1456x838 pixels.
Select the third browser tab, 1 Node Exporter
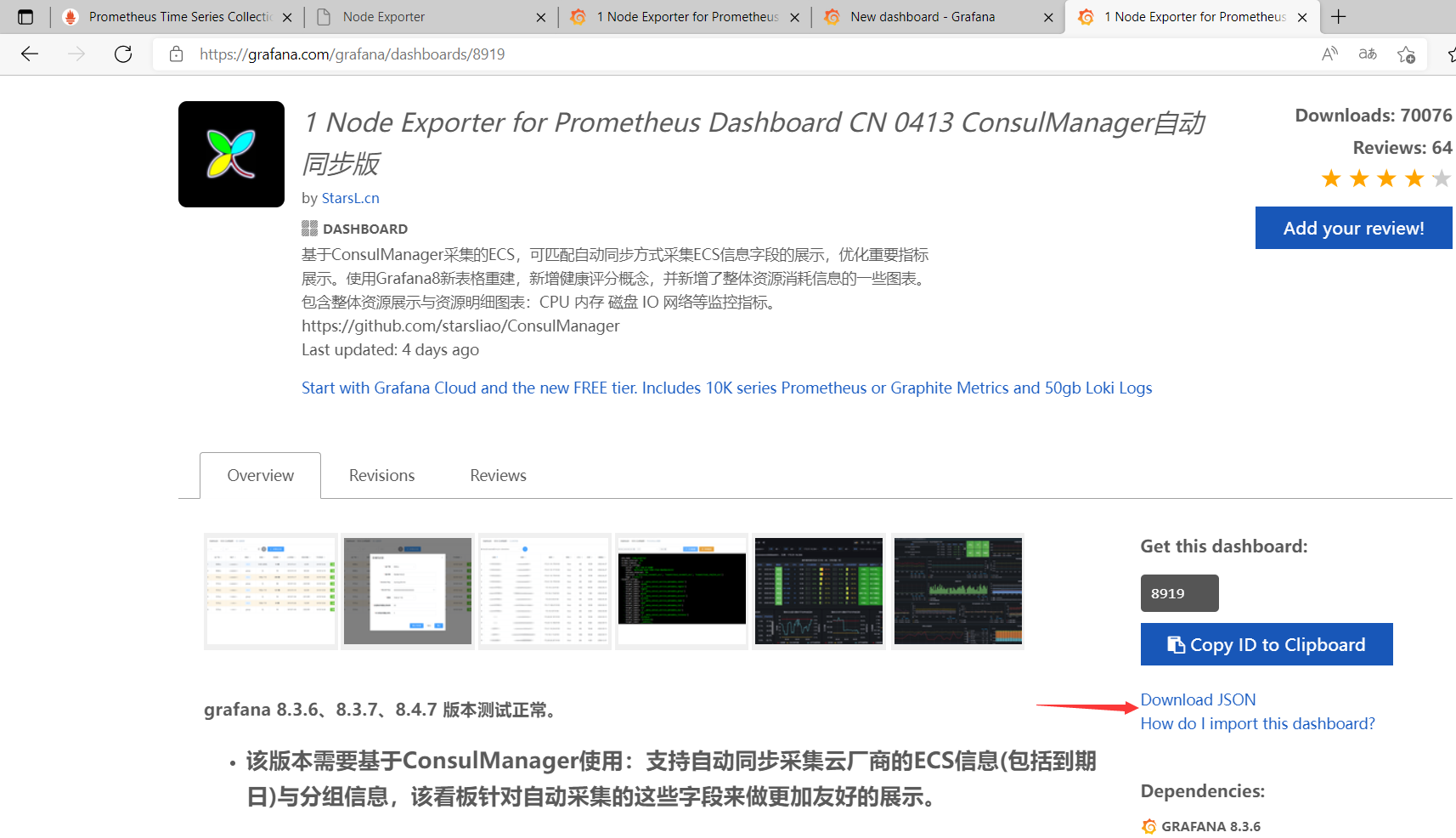[686, 17]
